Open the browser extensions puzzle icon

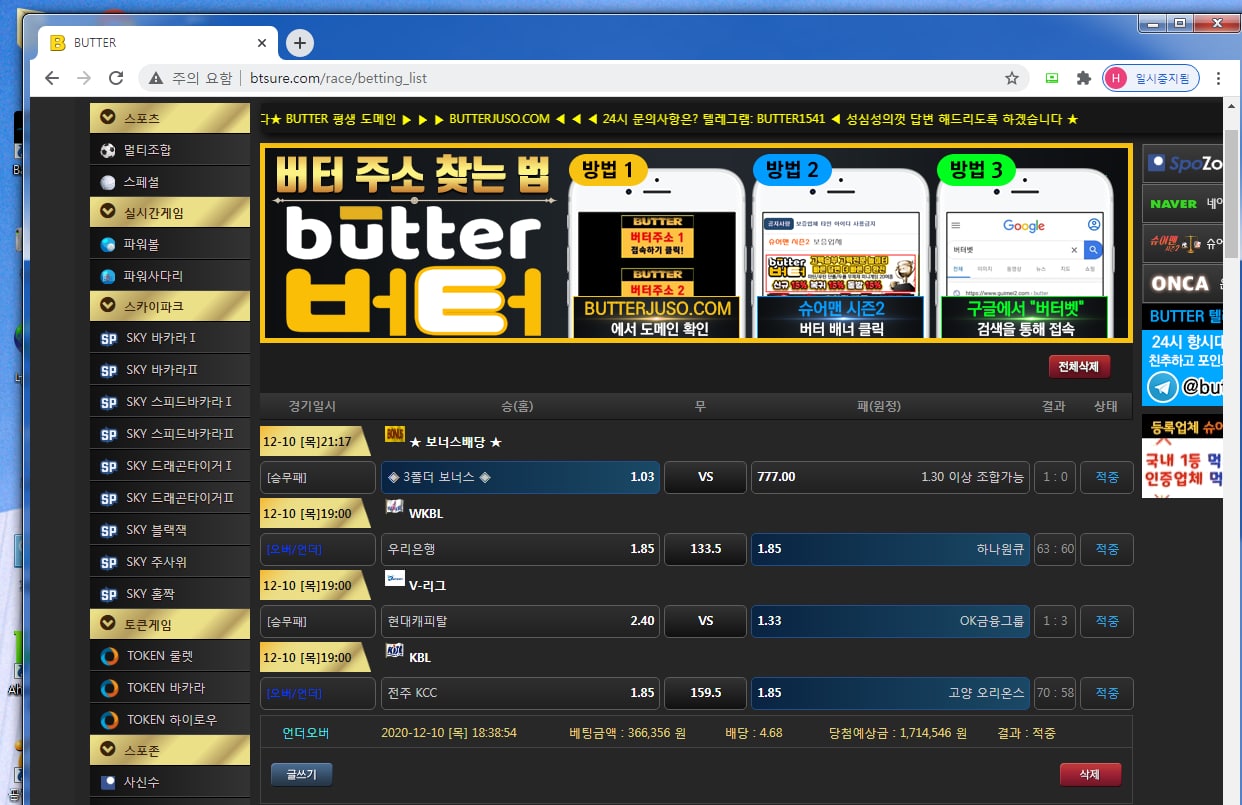point(1082,78)
